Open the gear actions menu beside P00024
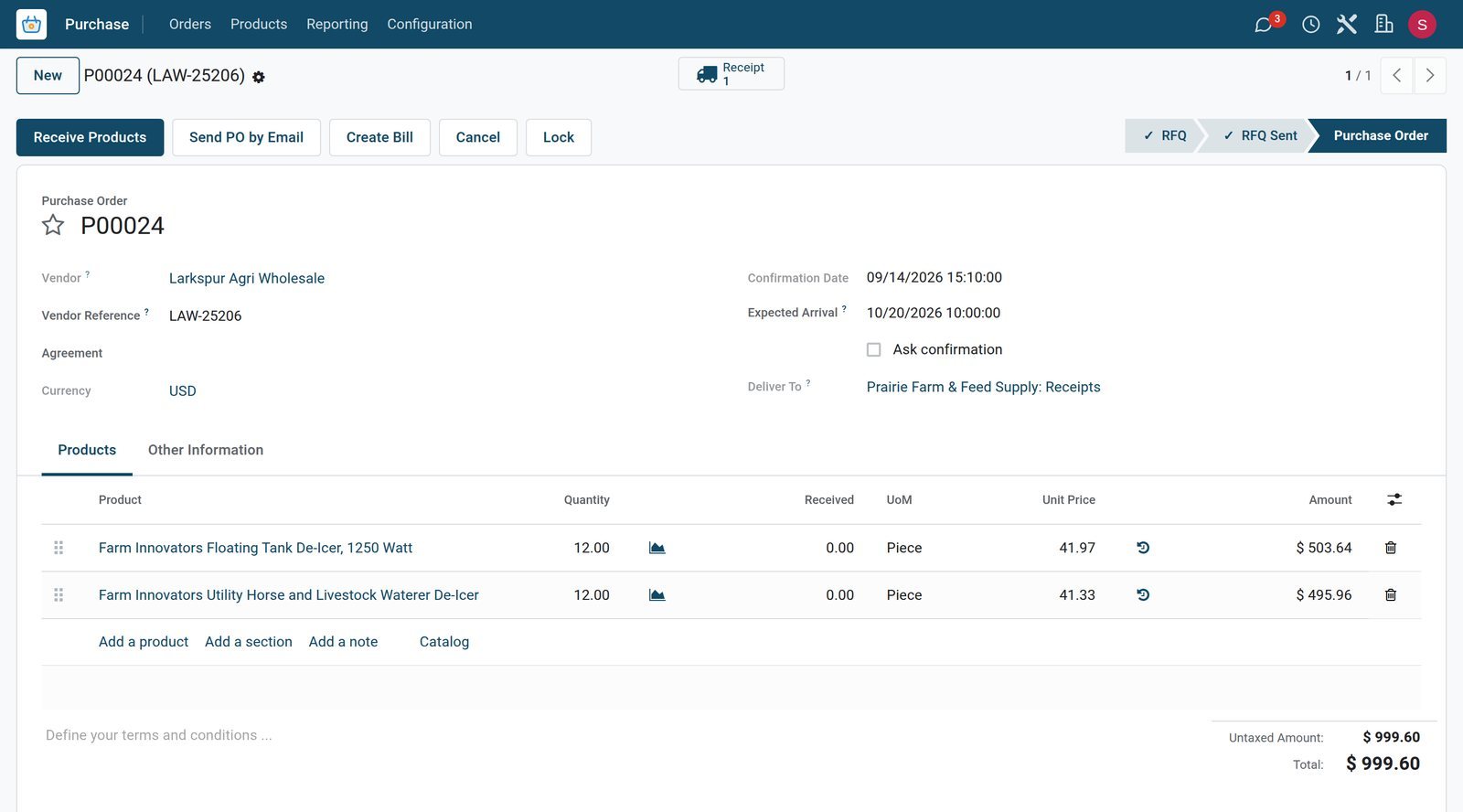 [x=259, y=77]
